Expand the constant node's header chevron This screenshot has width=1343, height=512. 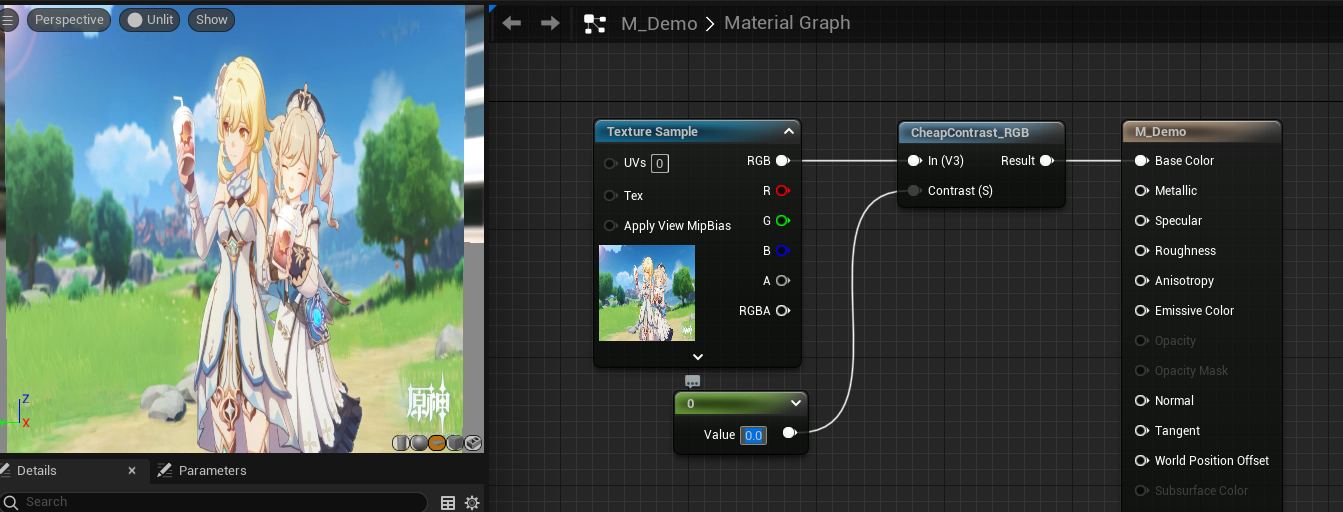796,403
